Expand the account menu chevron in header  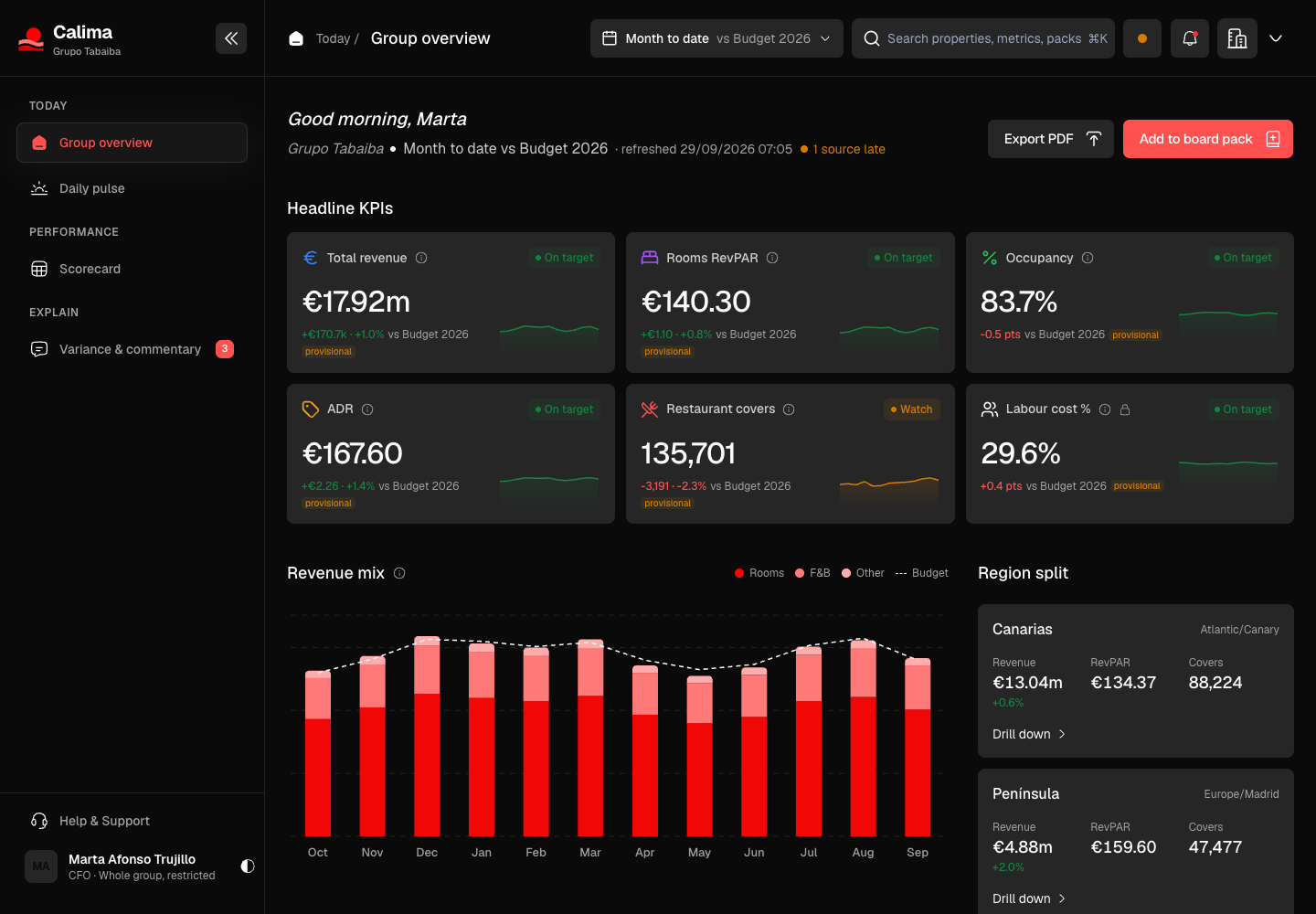point(1276,38)
